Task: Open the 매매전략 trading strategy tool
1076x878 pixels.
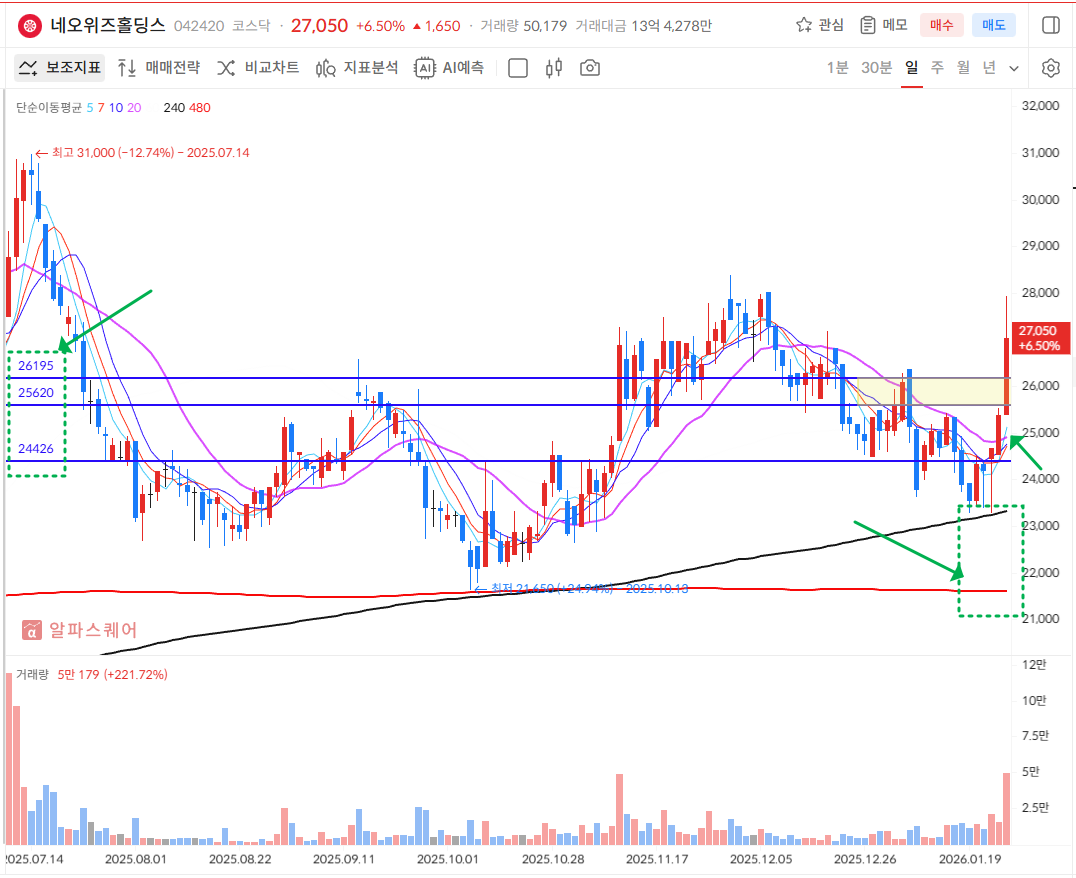Action: (x=158, y=68)
